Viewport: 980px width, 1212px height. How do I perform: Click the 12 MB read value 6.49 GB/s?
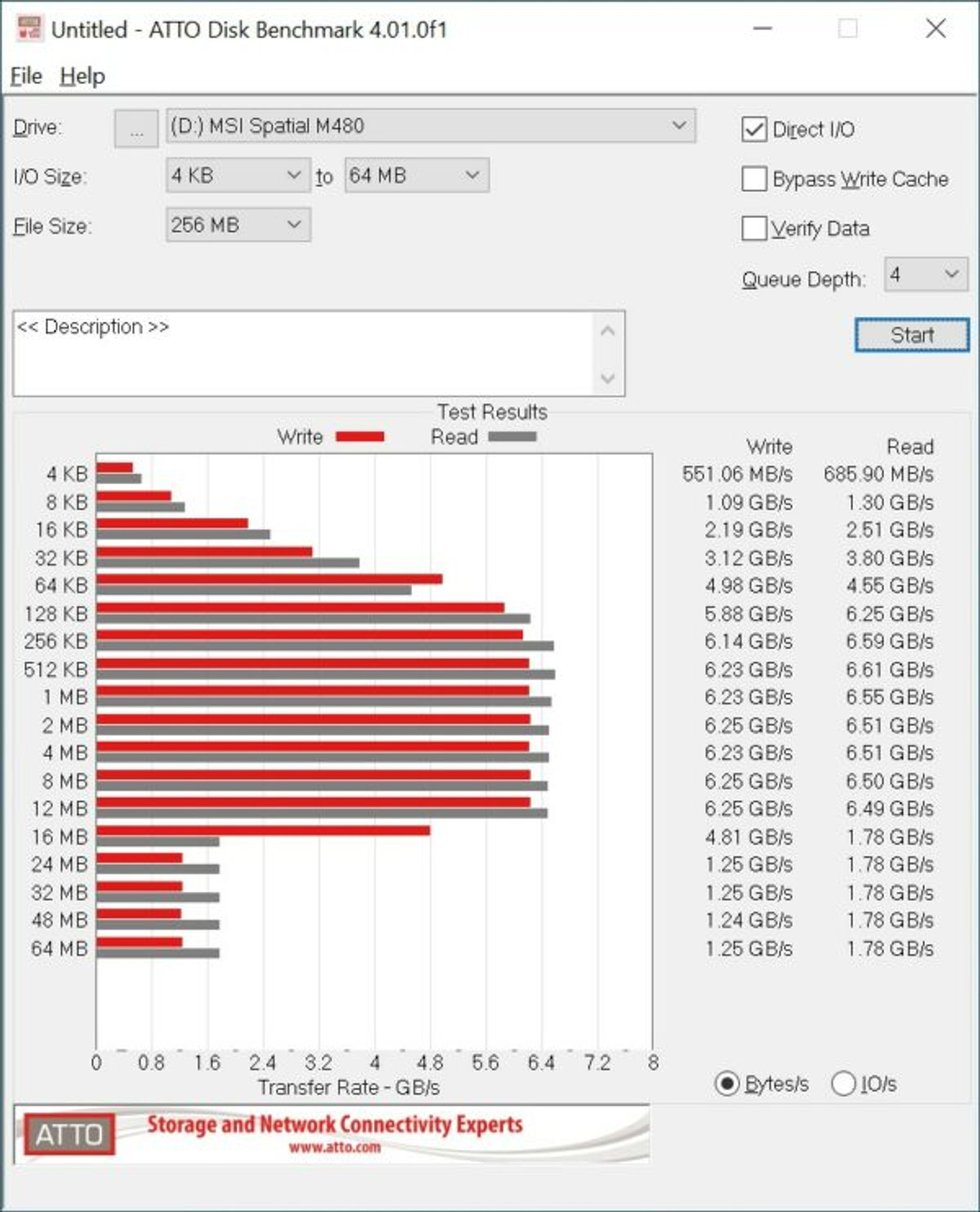pos(890,809)
